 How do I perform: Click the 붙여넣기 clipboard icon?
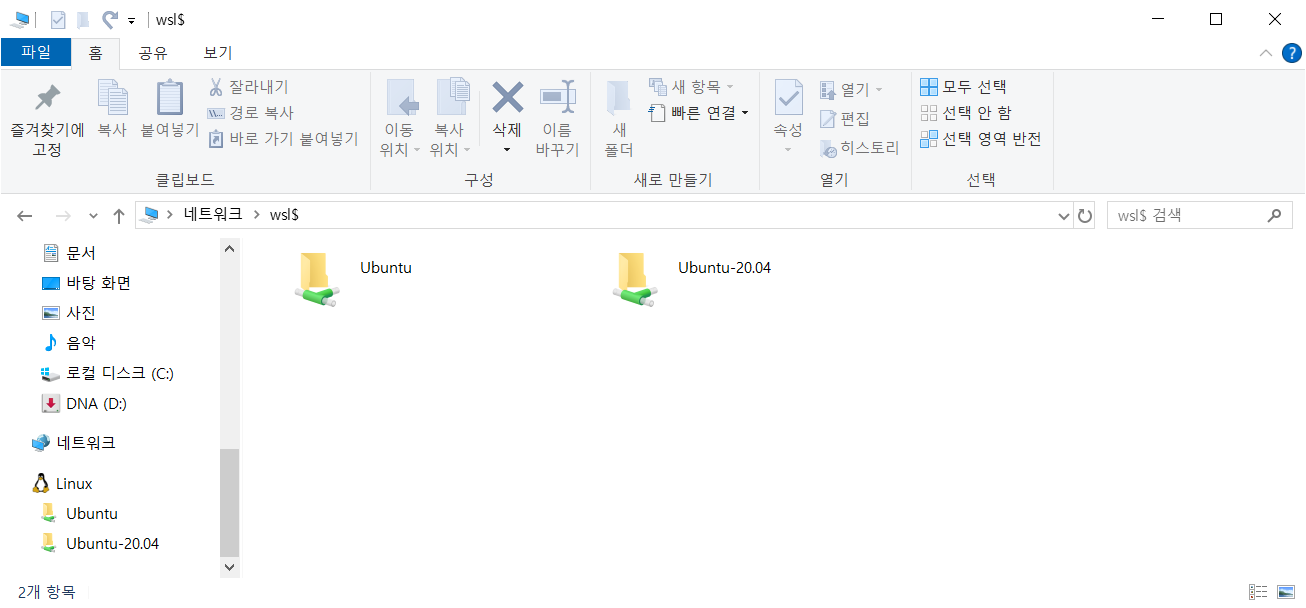point(170,98)
